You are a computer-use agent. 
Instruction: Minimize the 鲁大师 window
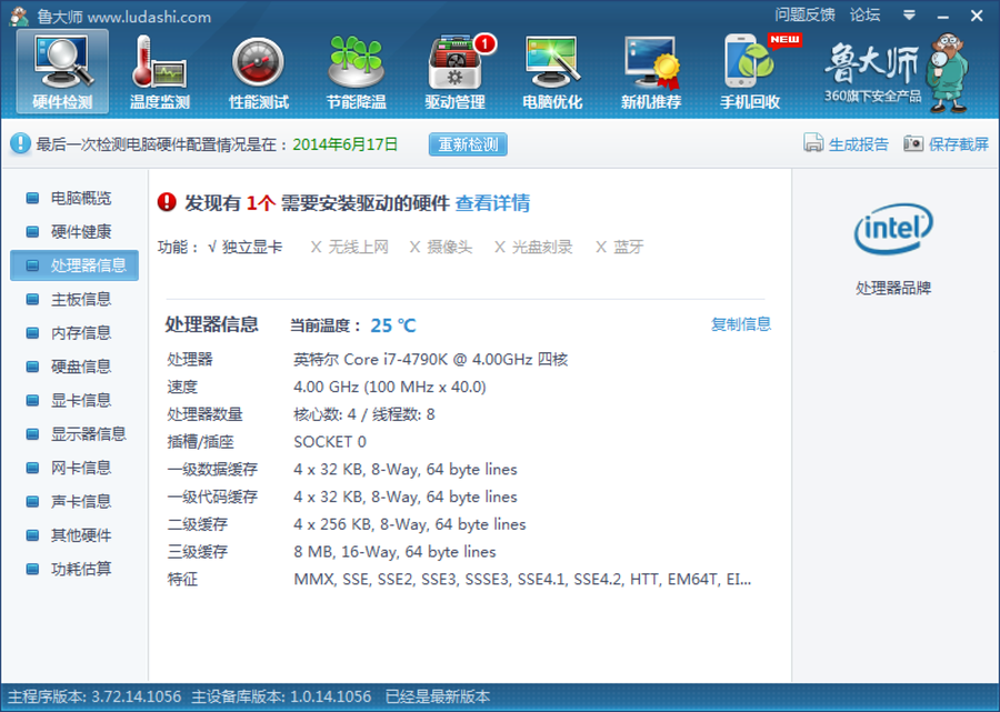tap(943, 16)
